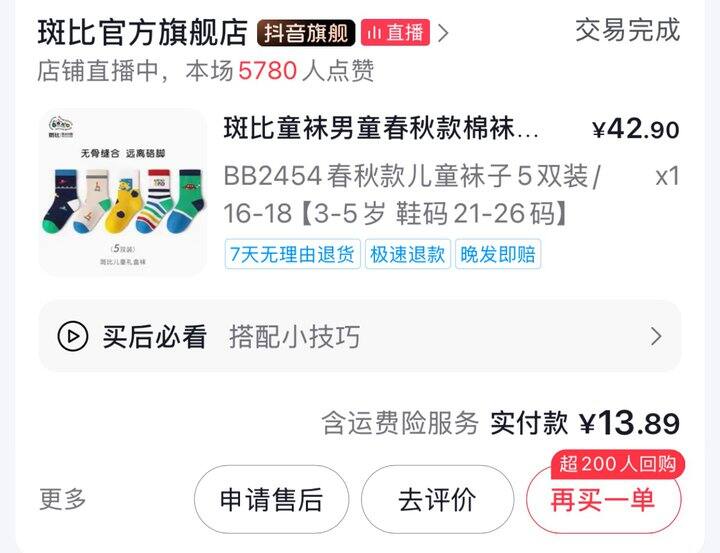Expand the 搭配小技巧 row chevron
Image resolution: width=720 pixels, height=553 pixels.
[x=657, y=337]
